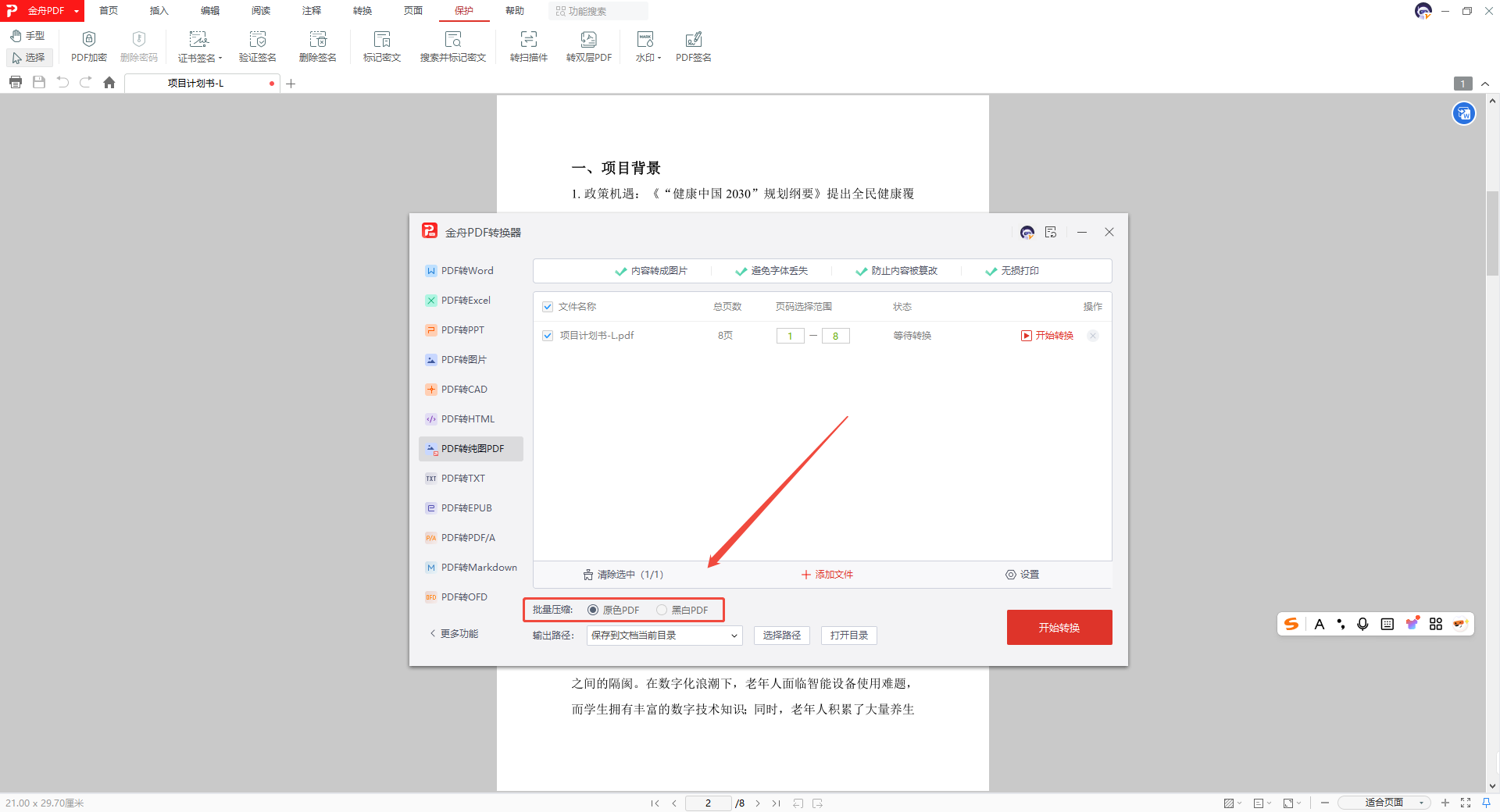
Task: Click the 打开目录 button
Action: pyautogui.click(x=849, y=636)
